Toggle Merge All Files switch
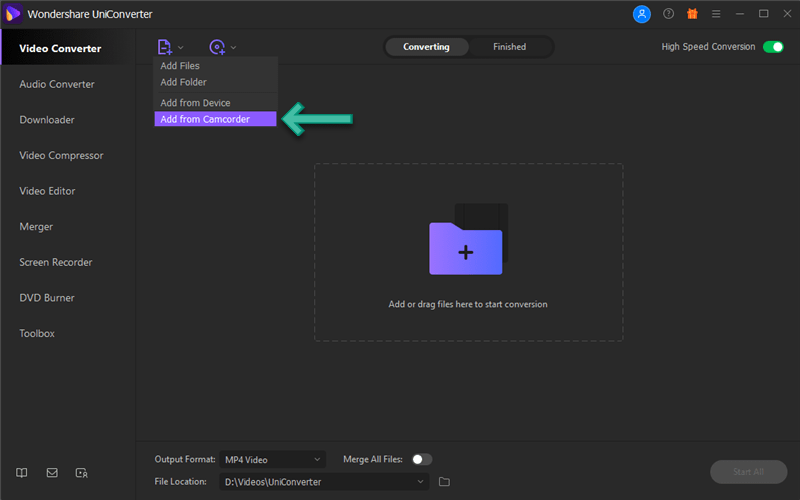This screenshot has width=800, height=500. tap(422, 459)
